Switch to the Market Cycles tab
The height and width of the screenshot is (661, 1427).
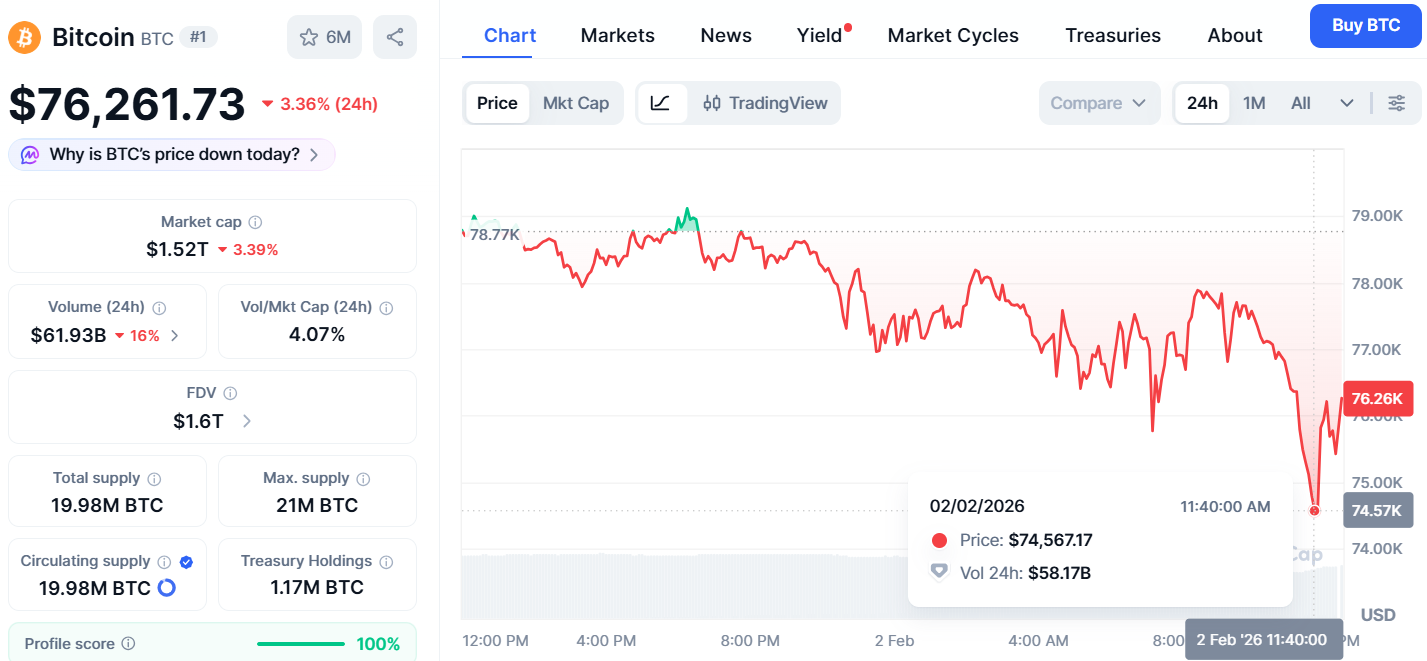pos(953,35)
